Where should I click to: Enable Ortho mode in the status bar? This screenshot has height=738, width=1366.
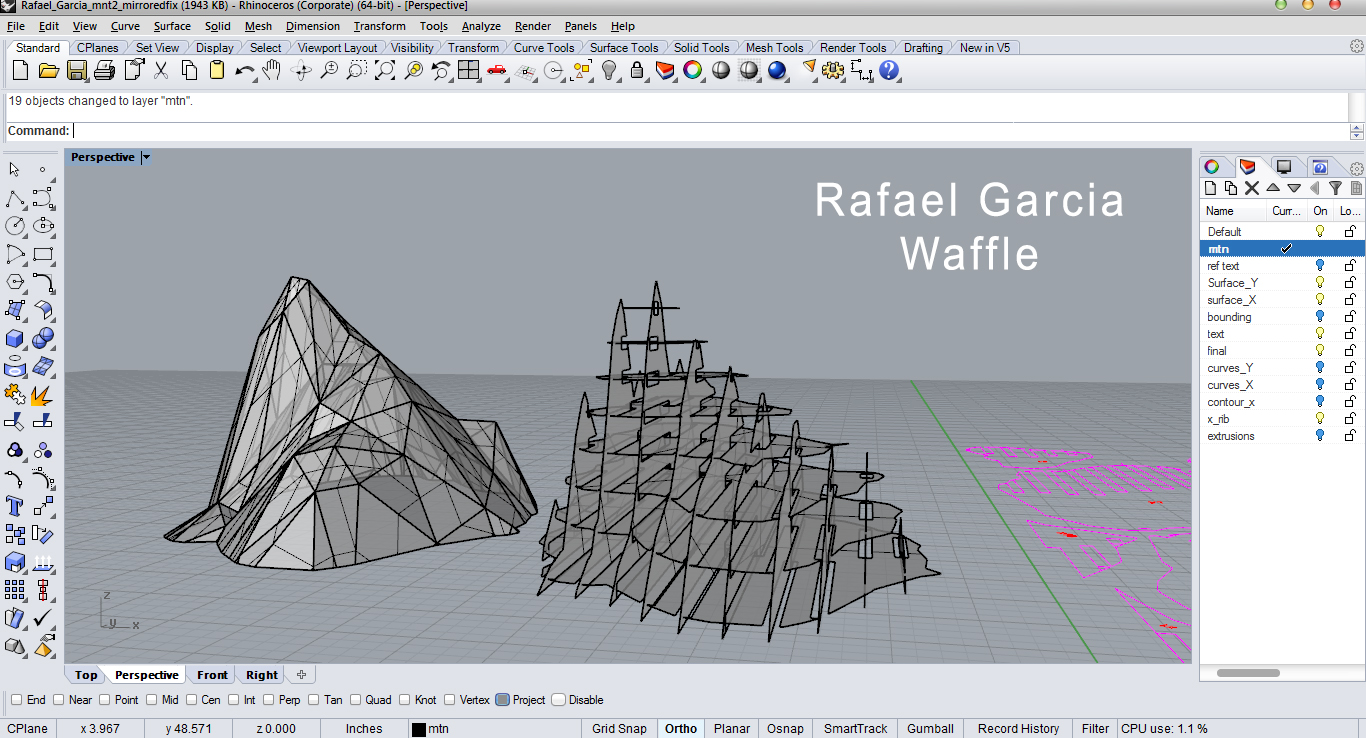[680, 729]
